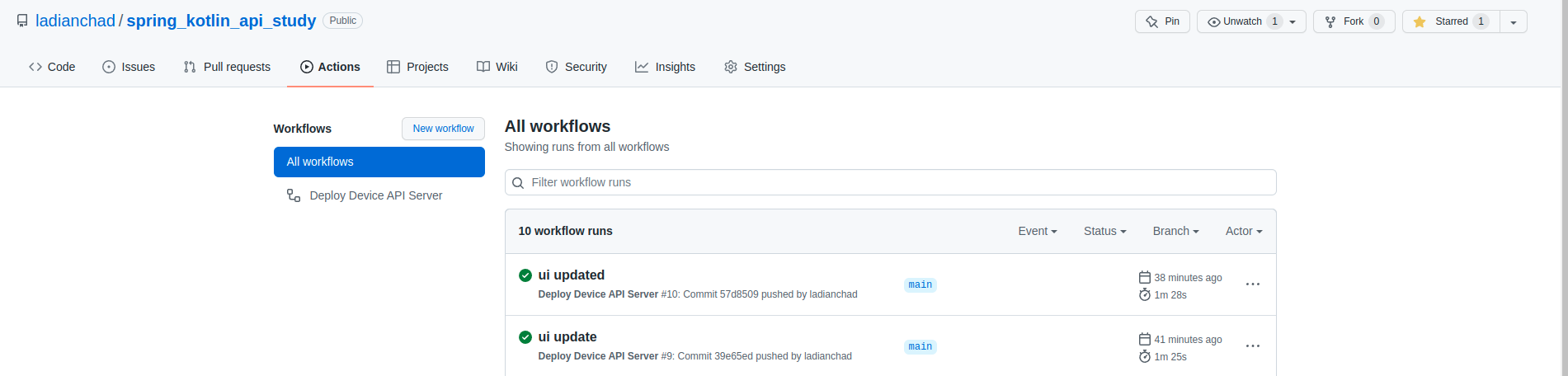Open the 'ui update' workflow run
The image size is (1568, 376).
click(x=567, y=337)
